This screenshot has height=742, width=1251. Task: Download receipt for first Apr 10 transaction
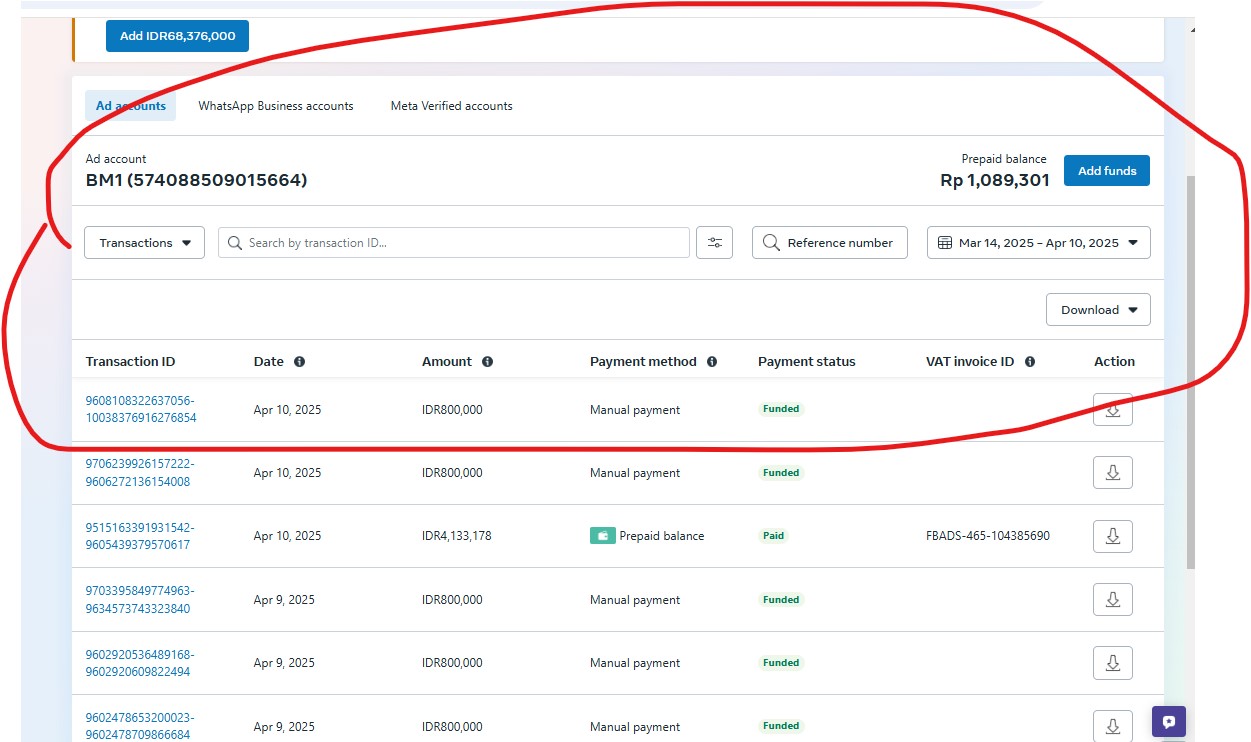pyautogui.click(x=1112, y=410)
